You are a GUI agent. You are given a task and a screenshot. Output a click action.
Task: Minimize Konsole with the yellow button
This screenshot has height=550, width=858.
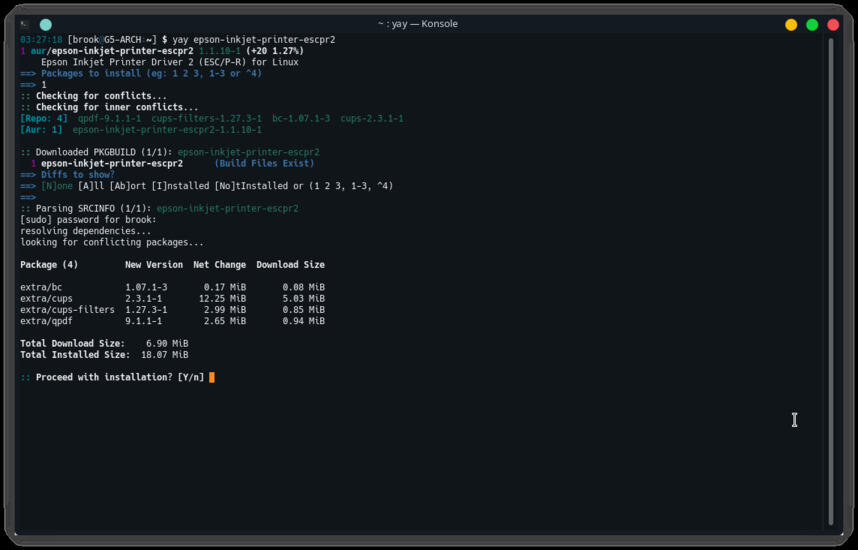tap(791, 25)
